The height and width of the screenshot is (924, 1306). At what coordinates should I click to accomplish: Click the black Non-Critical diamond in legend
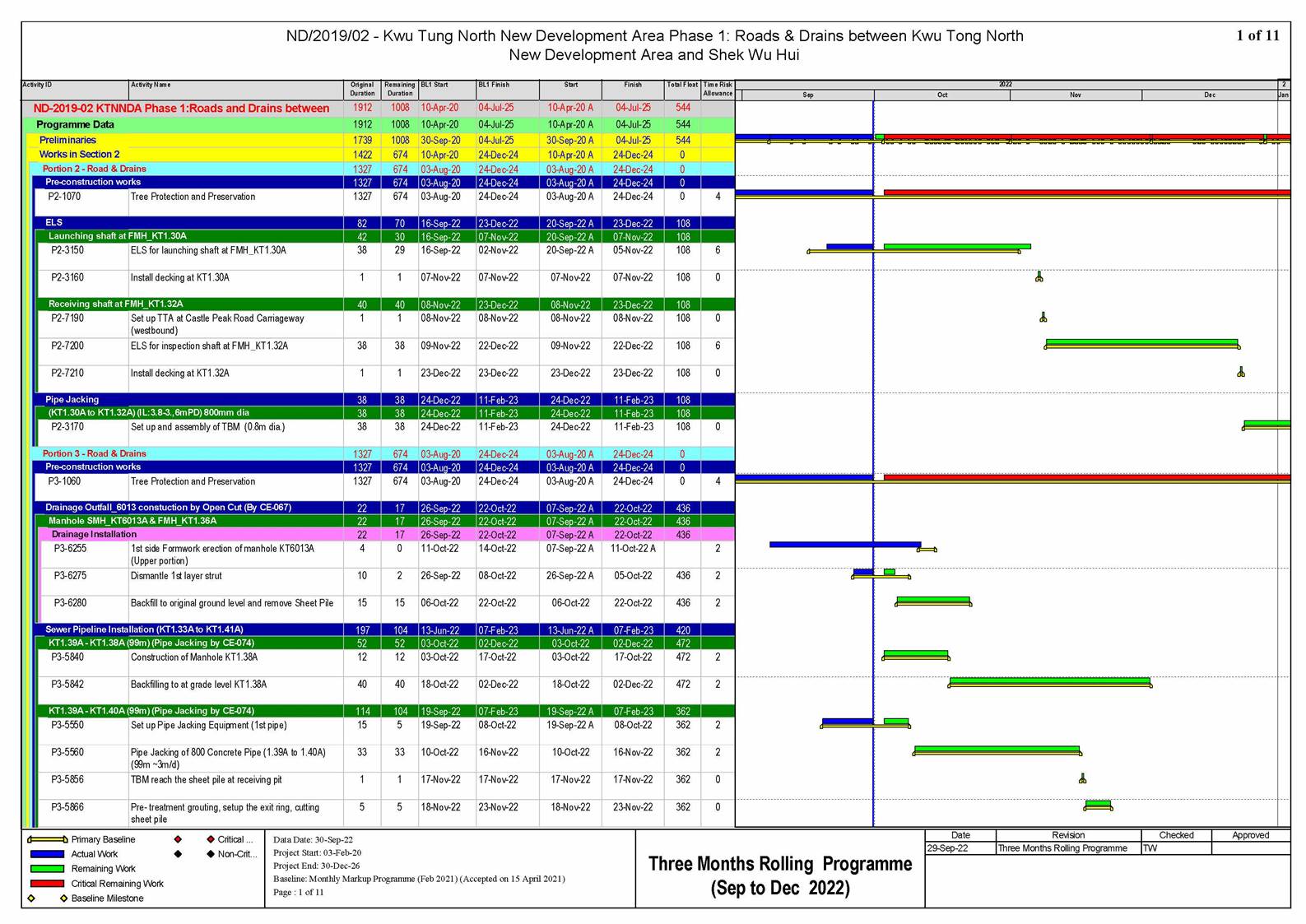pyautogui.click(x=178, y=854)
